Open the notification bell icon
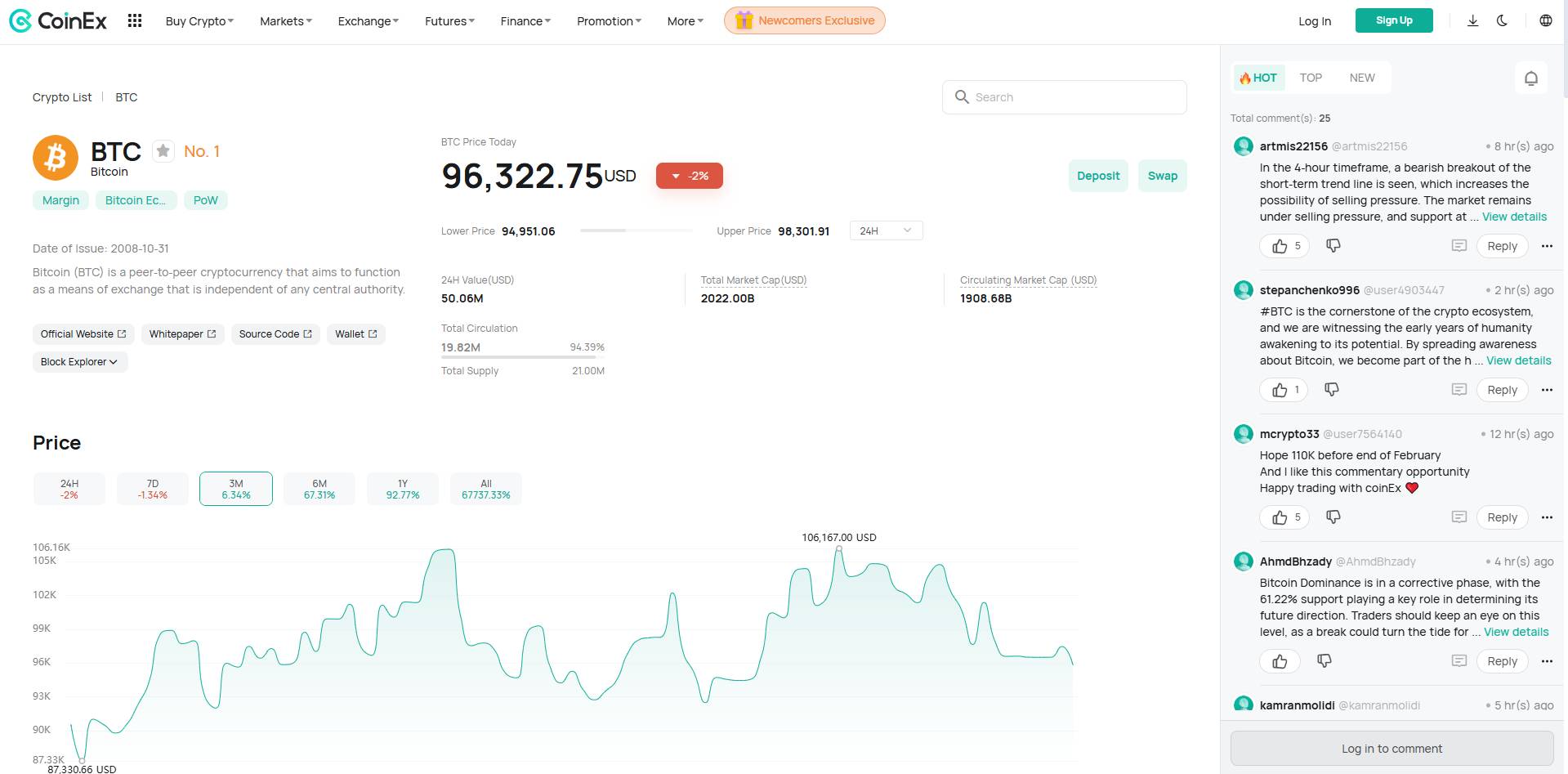This screenshot has width=1568, height=774. 1531,78
